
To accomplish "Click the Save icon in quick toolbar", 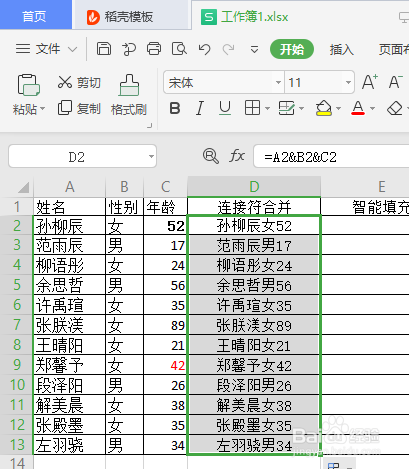I will [104, 49].
